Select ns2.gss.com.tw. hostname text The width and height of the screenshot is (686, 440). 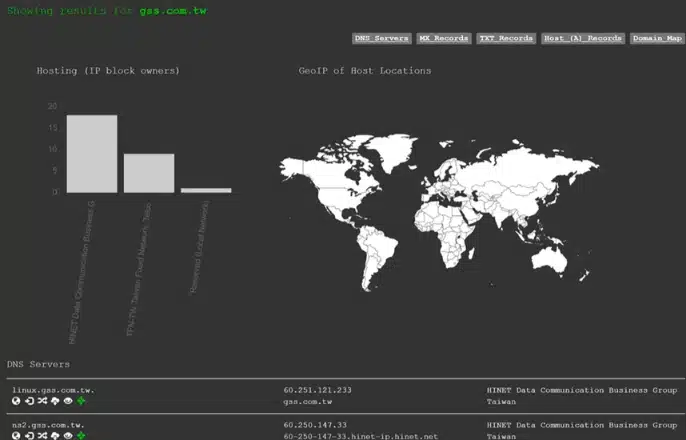click(x=48, y=425)
